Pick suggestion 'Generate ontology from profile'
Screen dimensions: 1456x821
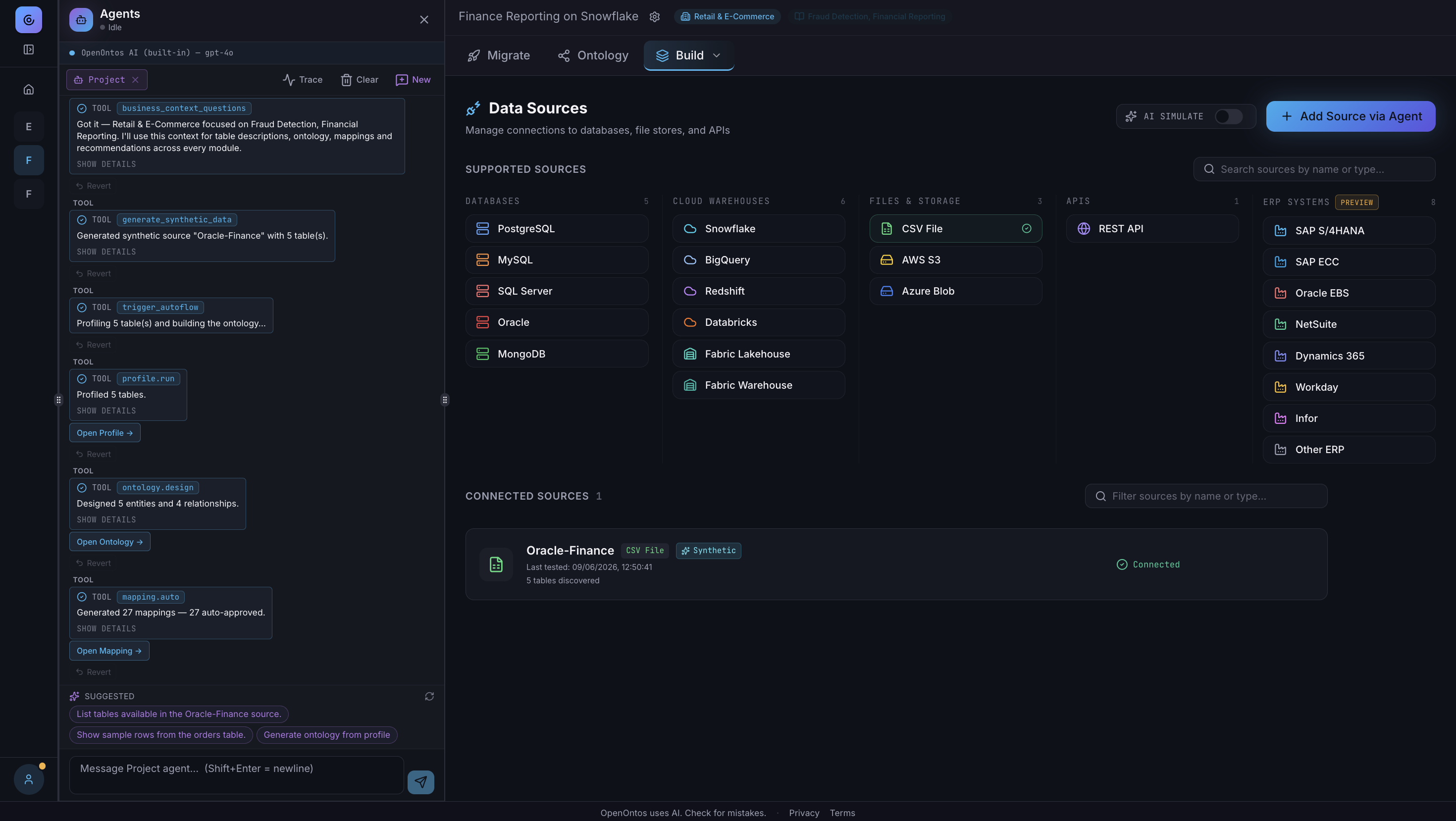click(x=327, y=734)
